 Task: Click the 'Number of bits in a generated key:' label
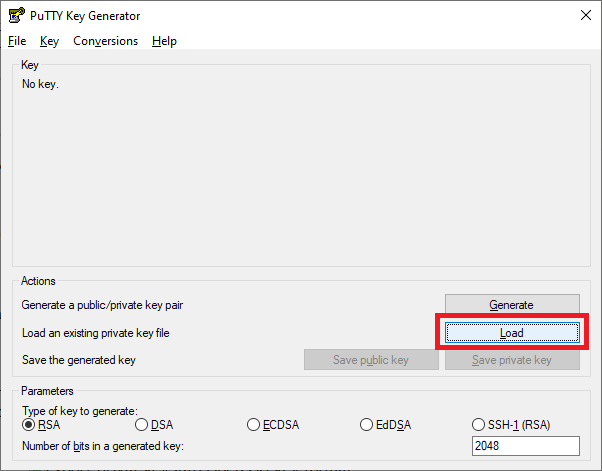[103, 446]
